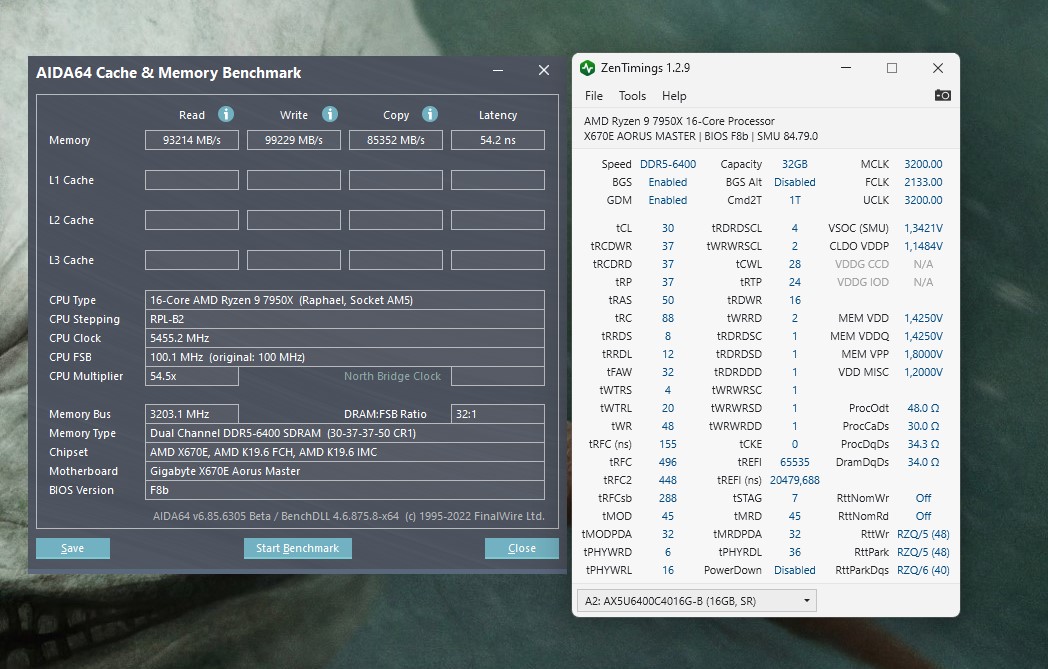Open the Tools menu in ZenTimings
1048x669 pixels.
632,96
